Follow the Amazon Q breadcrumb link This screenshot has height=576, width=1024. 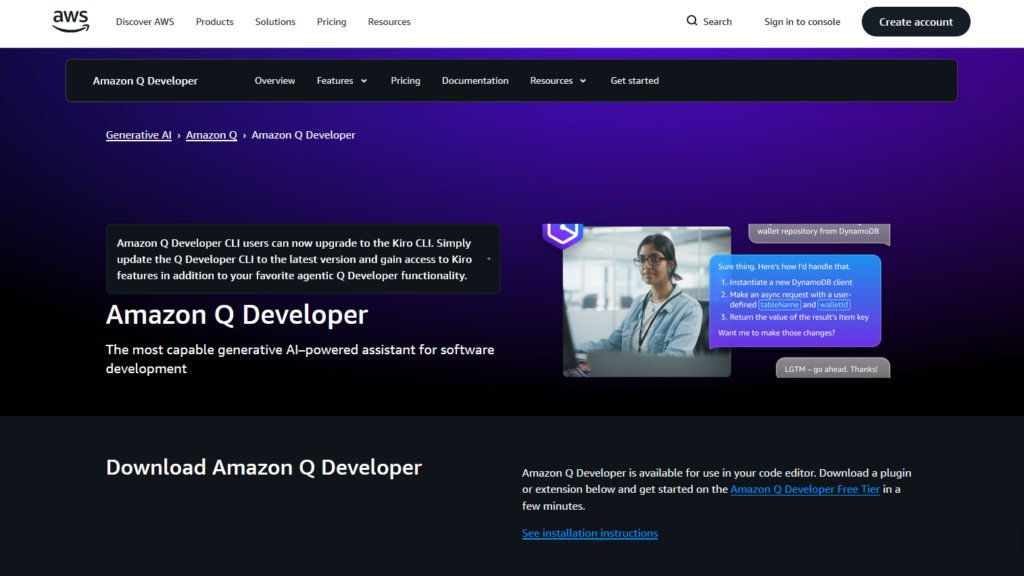(x=211, y=135)
